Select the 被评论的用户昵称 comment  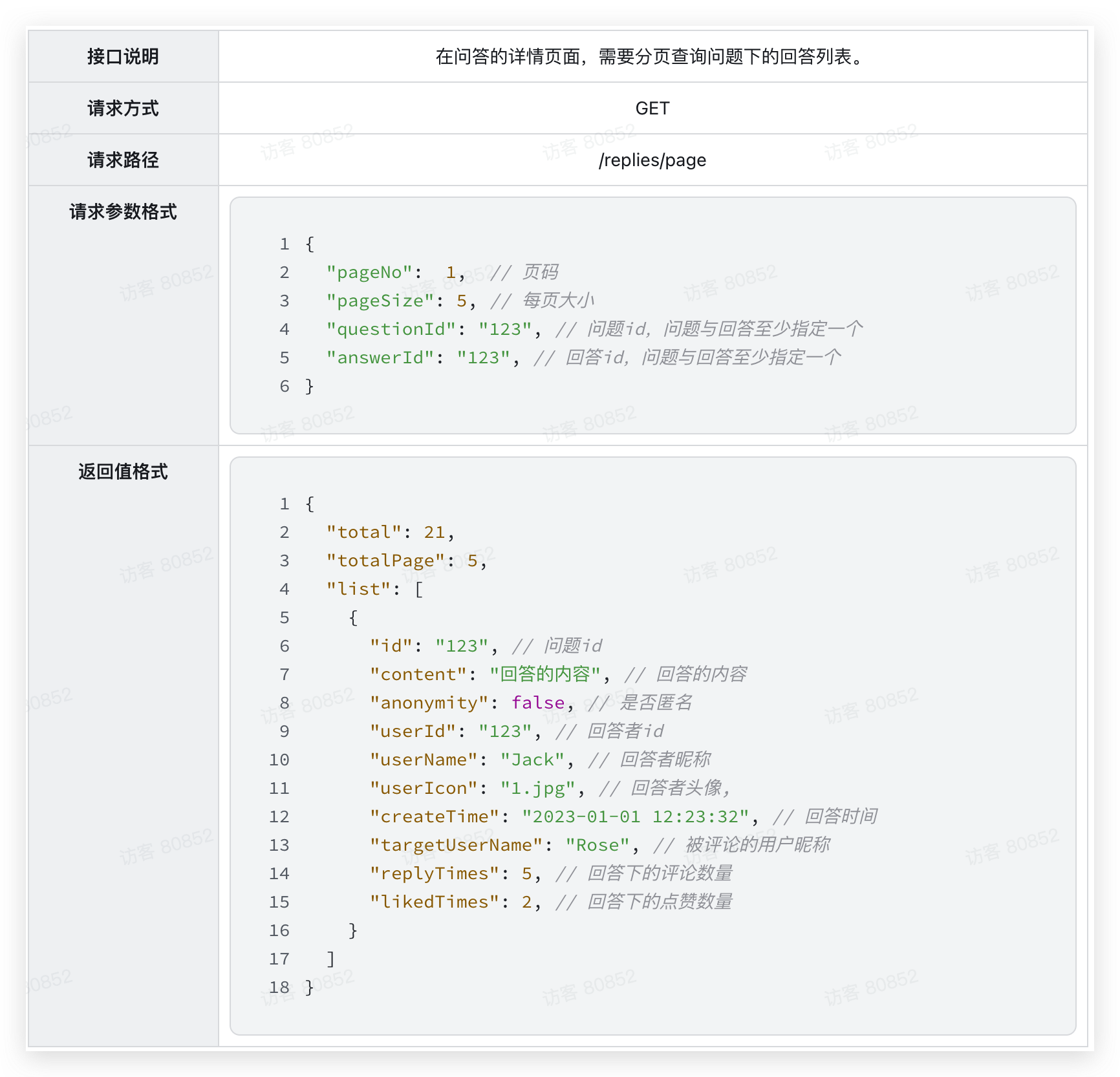(742, 845)
